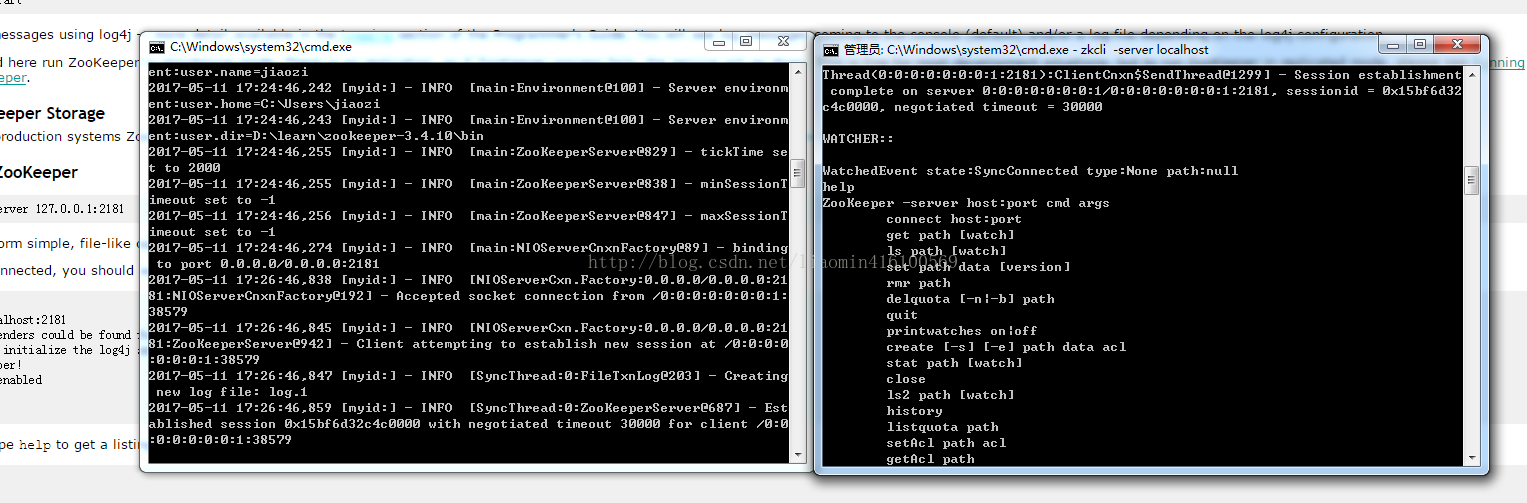
Task: Click the 'ls2 path [watch]' help entry
Action: (x=950, y=395)
